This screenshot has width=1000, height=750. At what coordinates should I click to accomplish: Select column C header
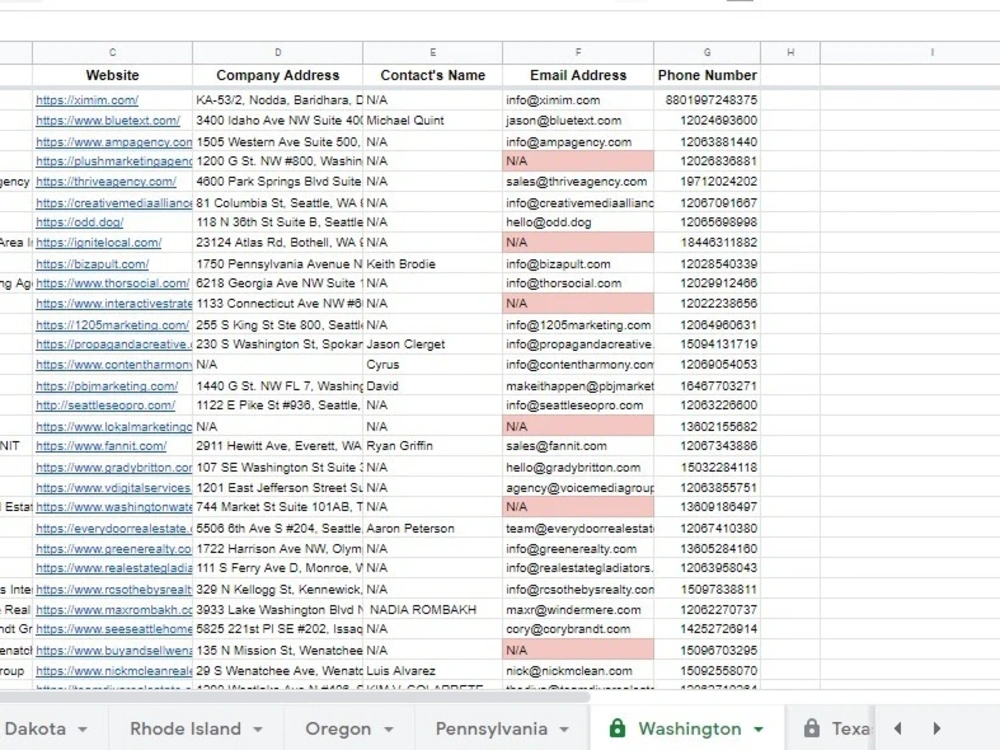(x=112, y=52)
